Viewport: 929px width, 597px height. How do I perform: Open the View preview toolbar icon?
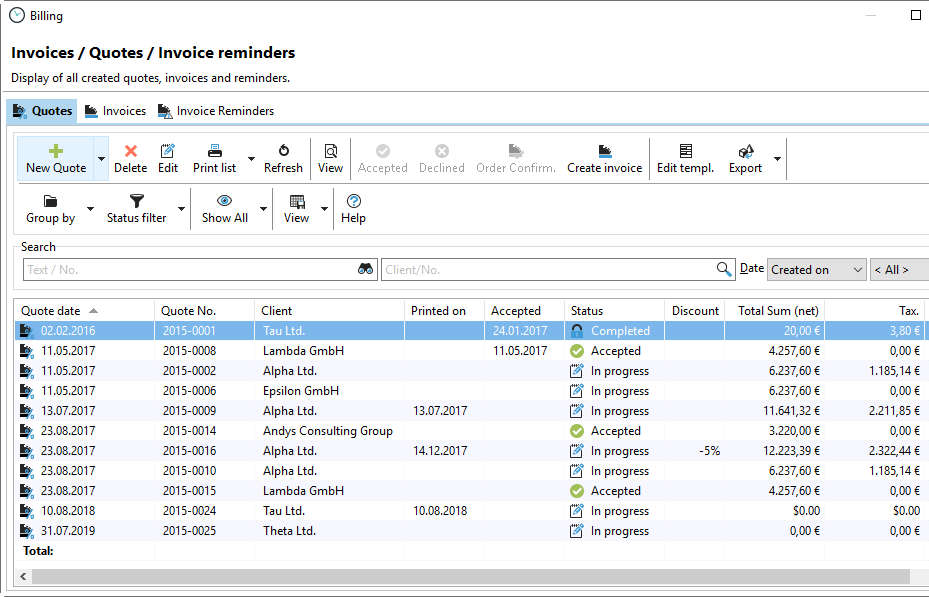tap(330, 158)
